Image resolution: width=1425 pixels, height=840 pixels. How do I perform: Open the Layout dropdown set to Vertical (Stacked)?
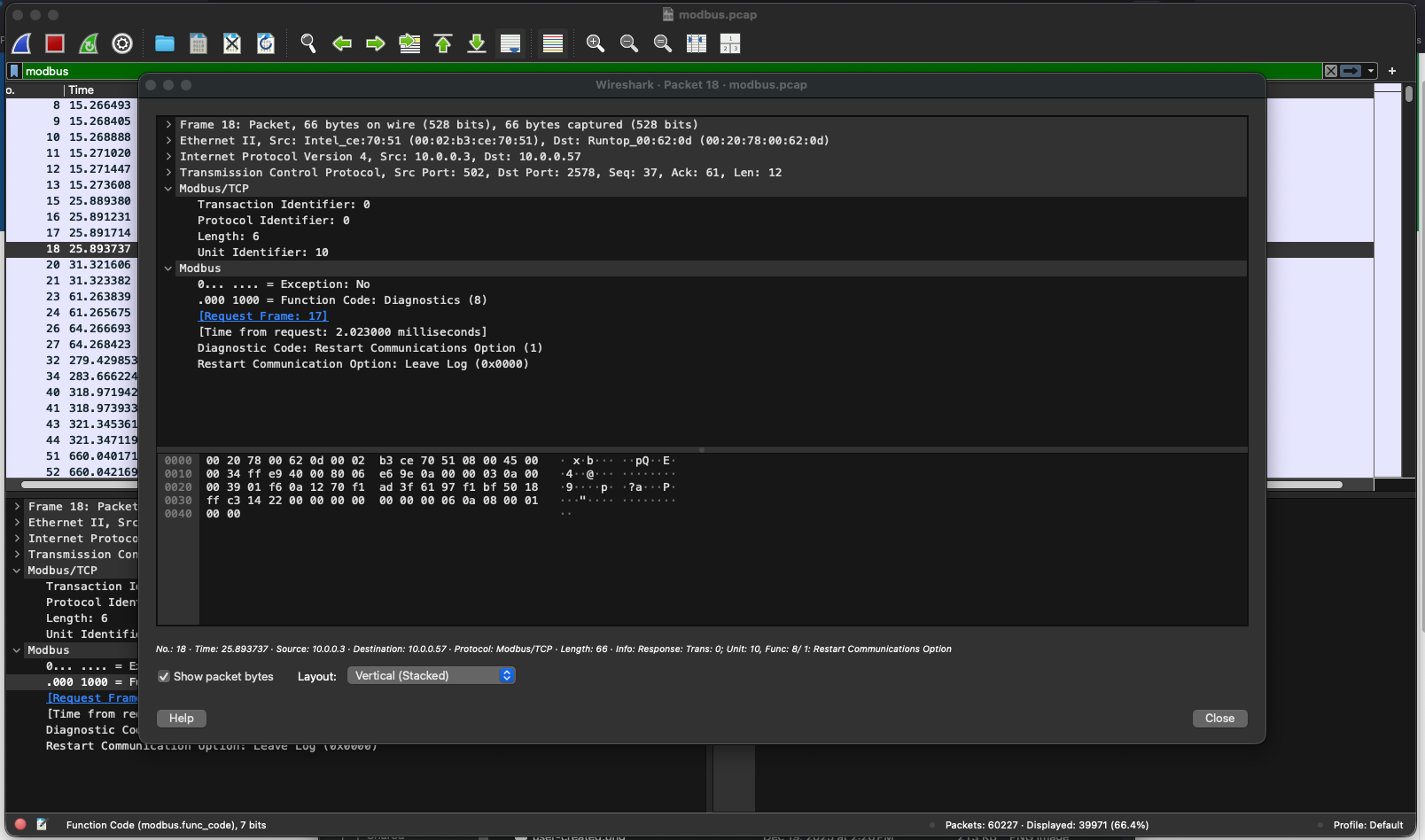pyautogui.click(x=432, y=675)
